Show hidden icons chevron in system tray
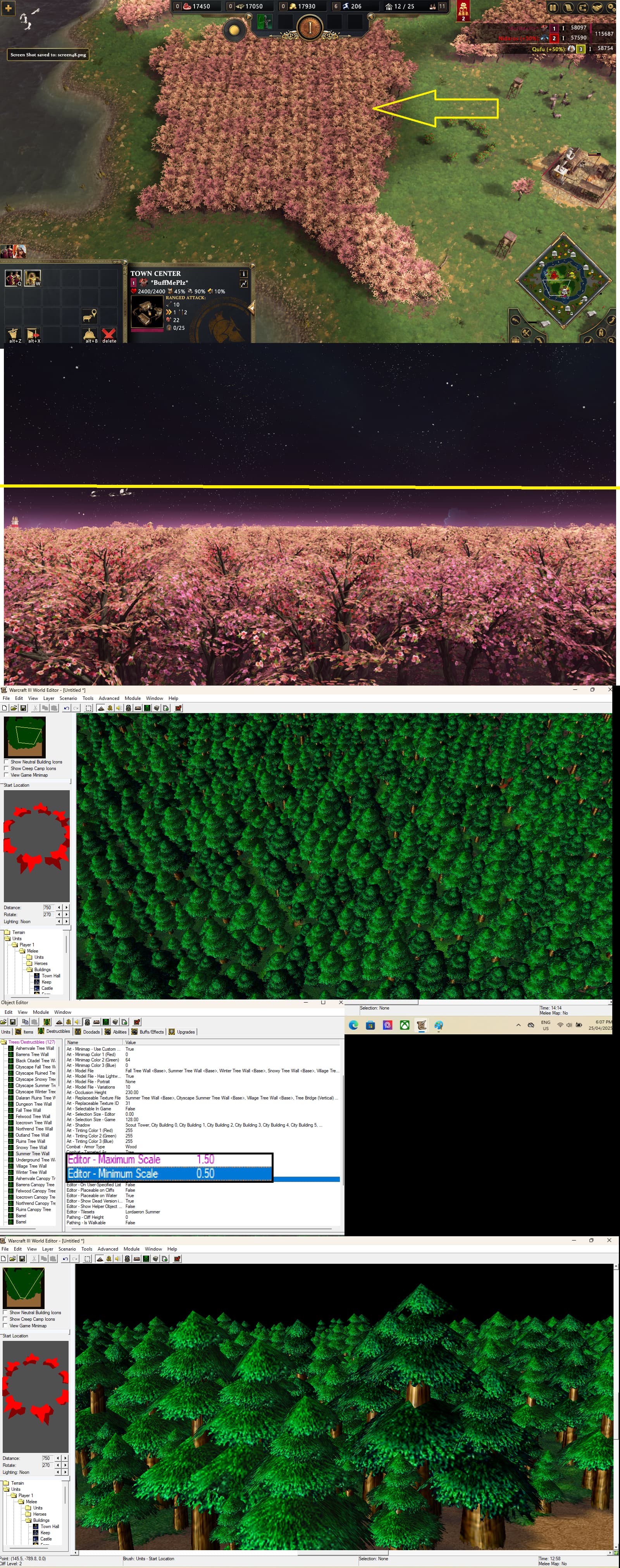The width and height of the screenshot is (620, 1568). pyautogui.click(x=518, y=1025)
